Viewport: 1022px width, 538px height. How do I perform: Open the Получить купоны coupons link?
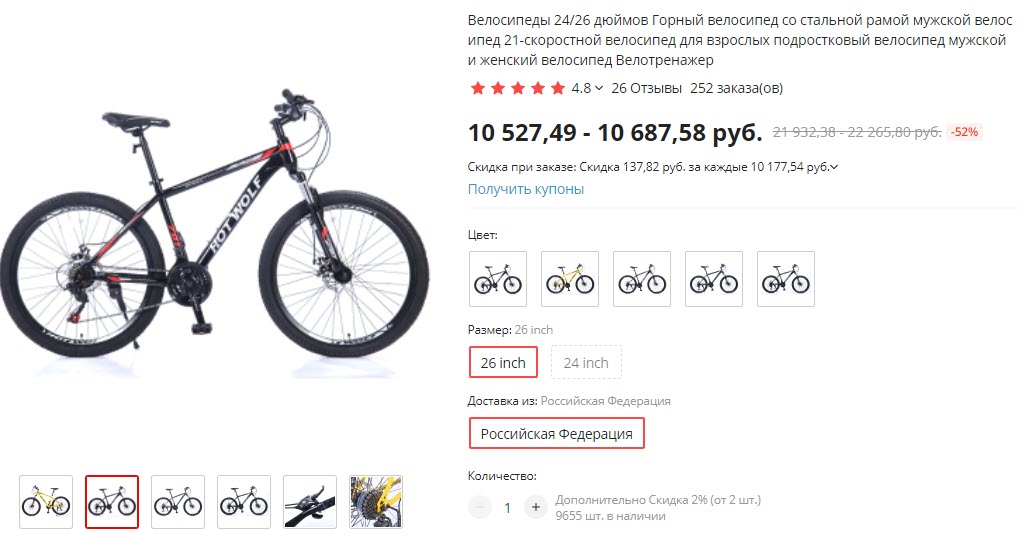coord(526,189)
